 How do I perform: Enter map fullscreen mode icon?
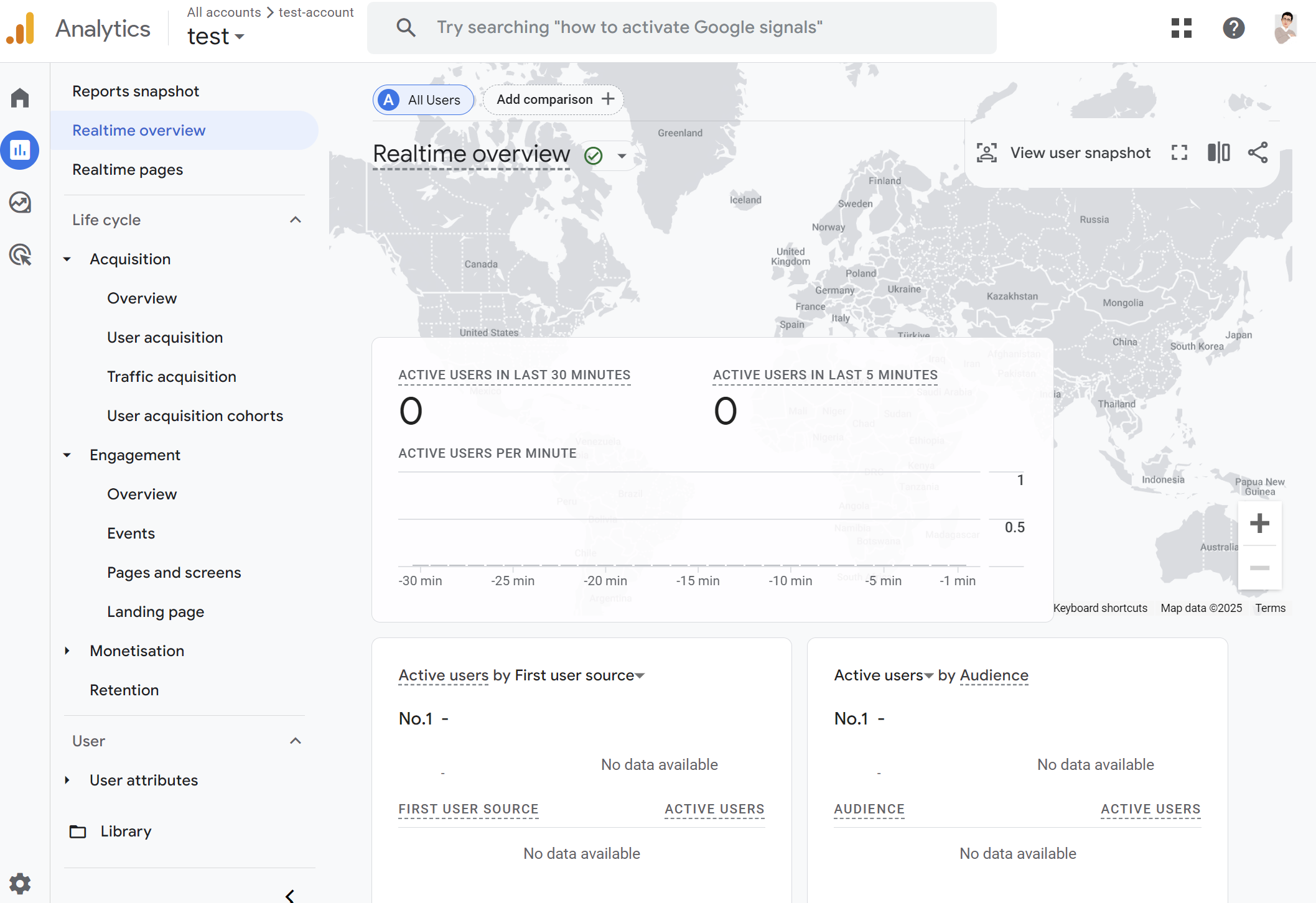pyautogui.click(x=1179, y=153)
